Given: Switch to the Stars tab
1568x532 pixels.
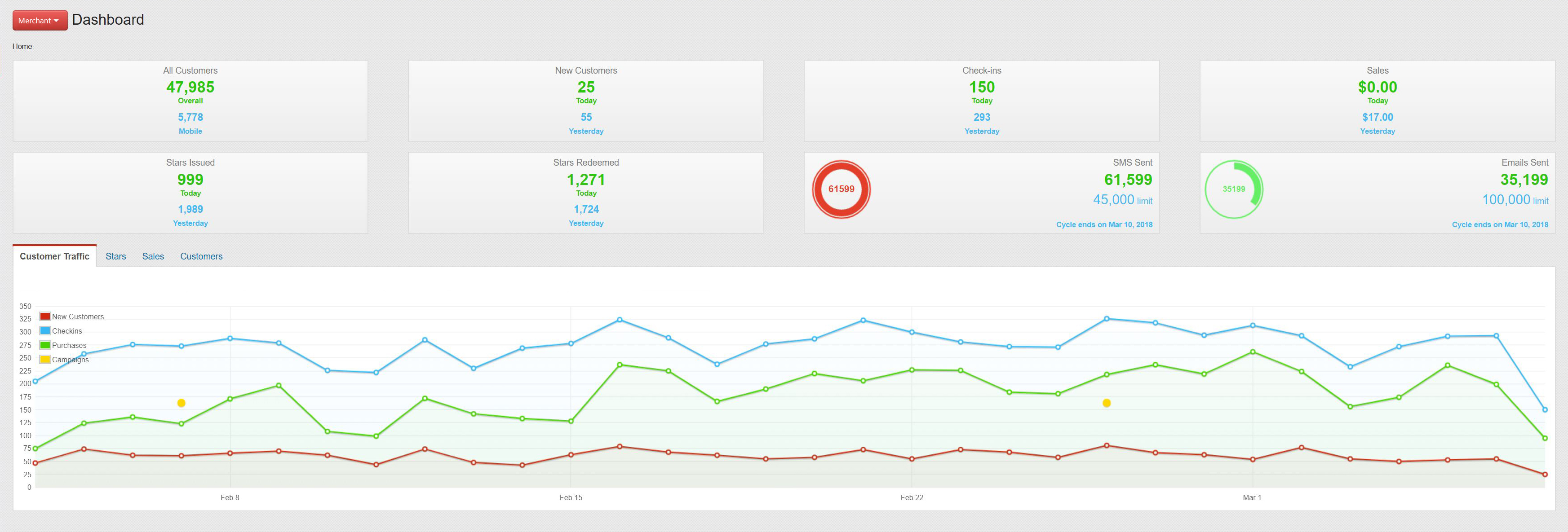Looking at the screenshot, I should 115,257.
